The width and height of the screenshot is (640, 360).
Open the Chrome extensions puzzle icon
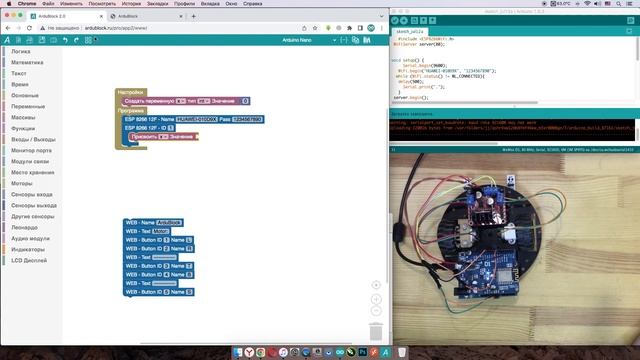(349, 28)
